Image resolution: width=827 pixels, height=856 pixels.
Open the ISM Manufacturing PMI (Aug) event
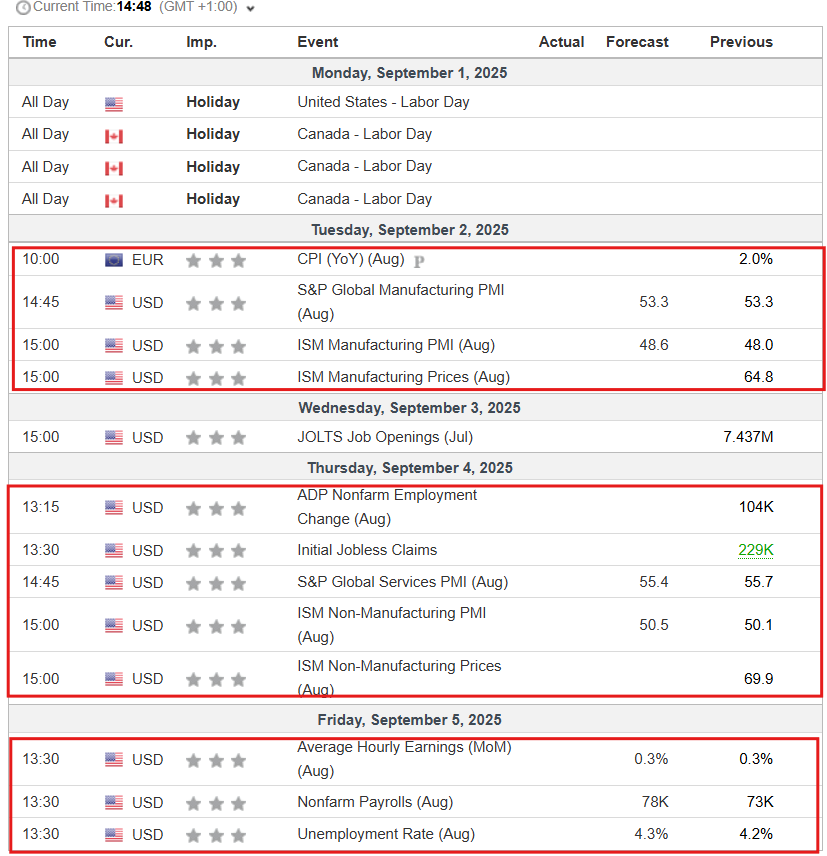click(396, 345)
